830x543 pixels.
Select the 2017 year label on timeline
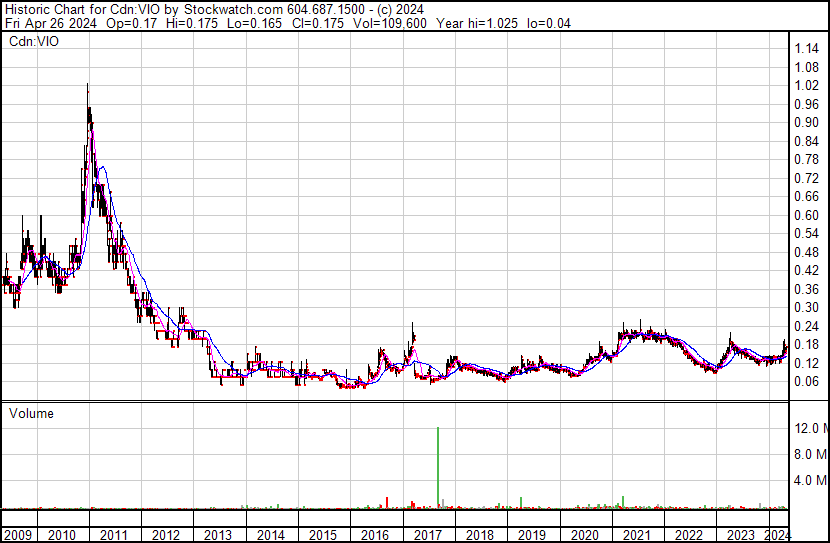pos(427,535)
